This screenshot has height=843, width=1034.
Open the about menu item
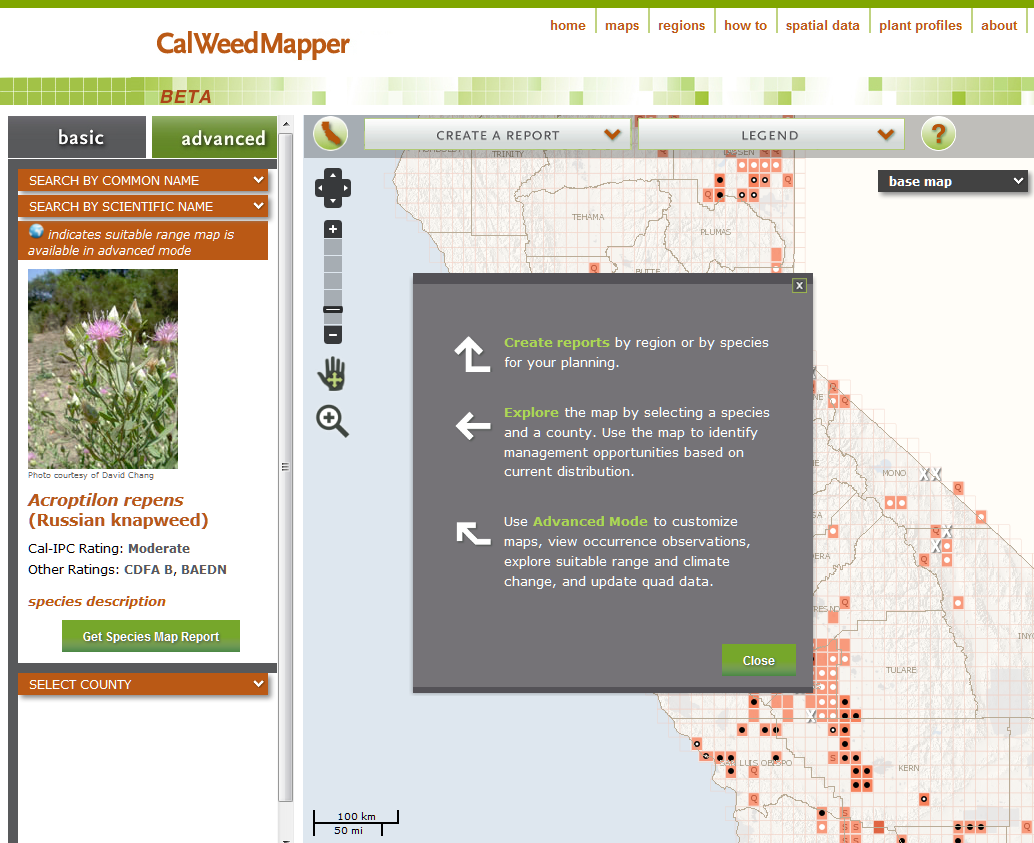(998, 25)
